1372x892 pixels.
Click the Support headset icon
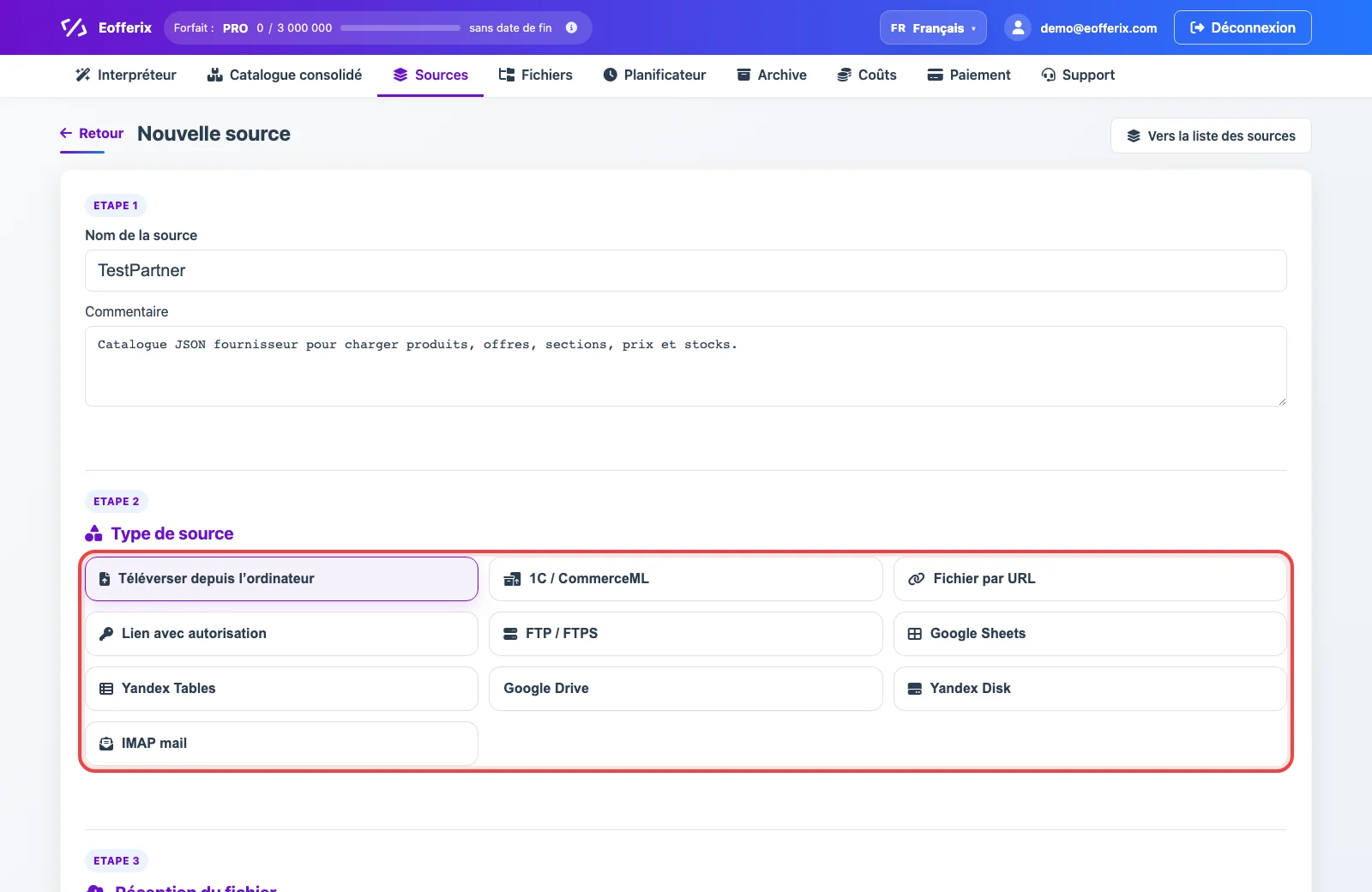point(1048,75)
